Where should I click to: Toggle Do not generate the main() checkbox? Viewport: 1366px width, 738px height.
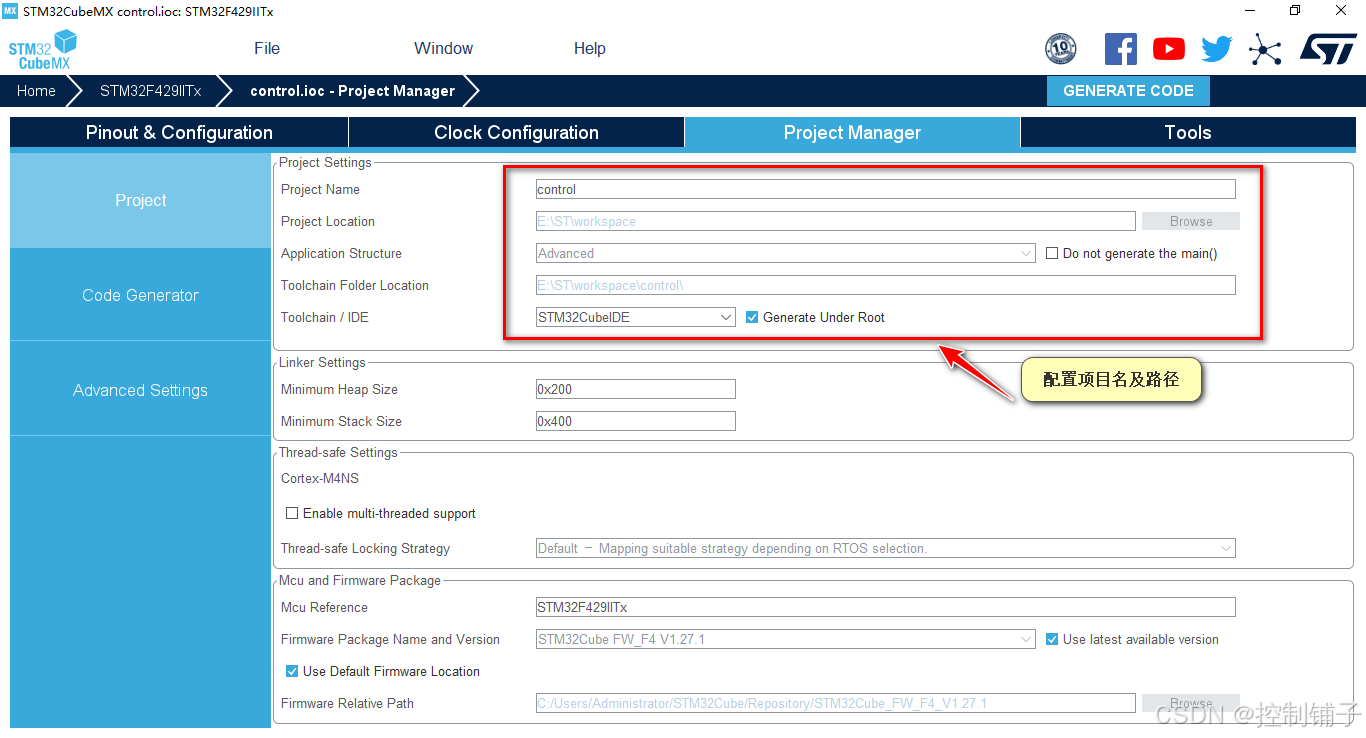[1052, 253]
